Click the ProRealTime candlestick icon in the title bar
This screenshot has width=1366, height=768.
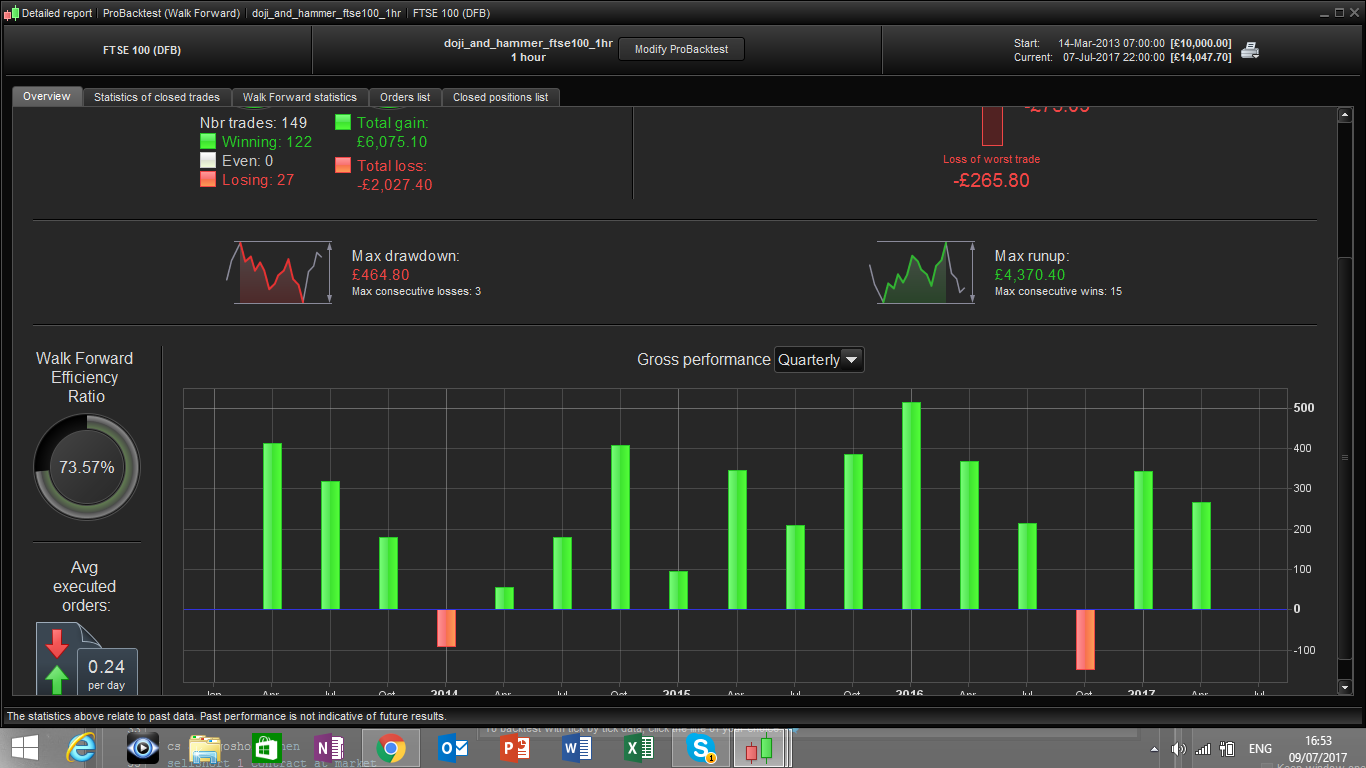[11, 13]
